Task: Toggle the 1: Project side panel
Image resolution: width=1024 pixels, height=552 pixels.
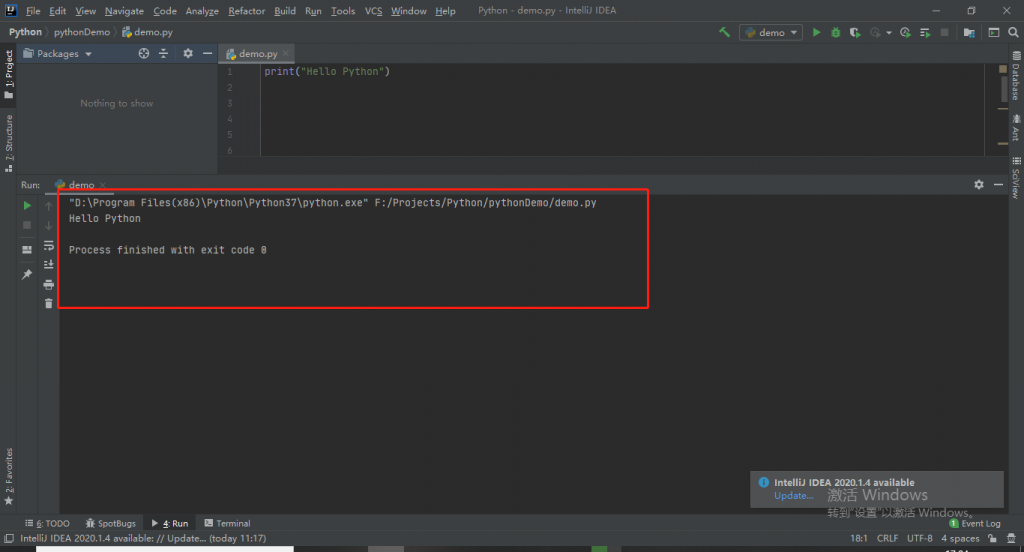Action: pyautogui.click(x=8, y=74)
